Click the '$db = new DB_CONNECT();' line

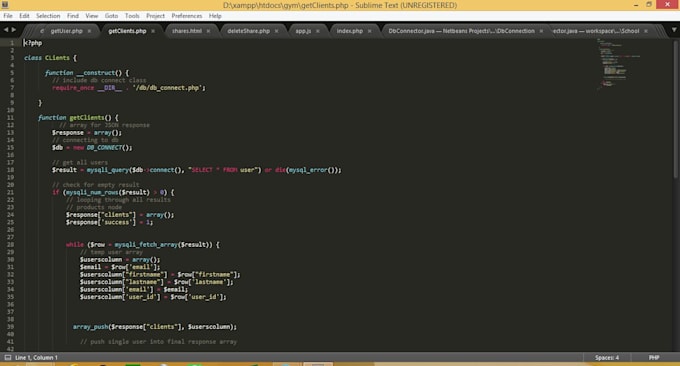pyautogui.click(x=92, y=147)
